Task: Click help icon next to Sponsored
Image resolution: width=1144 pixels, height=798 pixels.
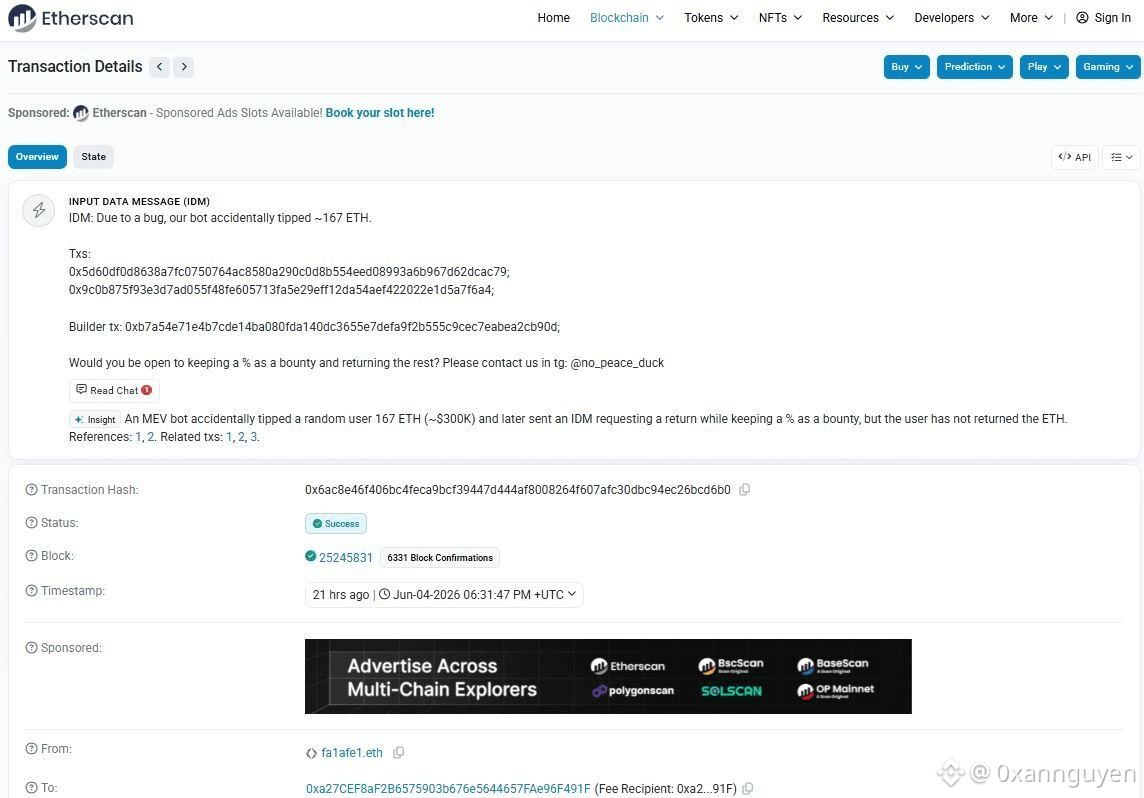Action: [x=31, y=648]
